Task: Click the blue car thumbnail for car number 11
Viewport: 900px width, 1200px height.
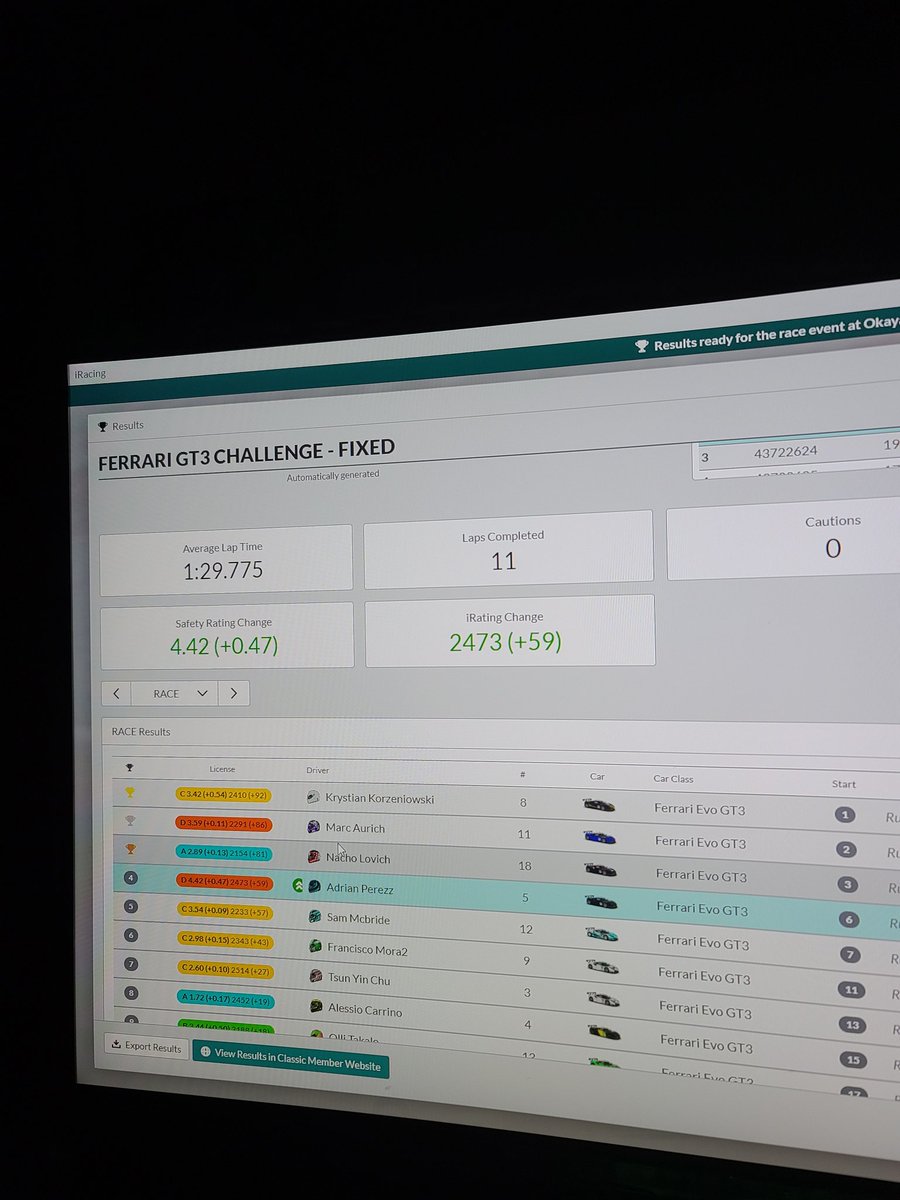Action: [600, 837]
